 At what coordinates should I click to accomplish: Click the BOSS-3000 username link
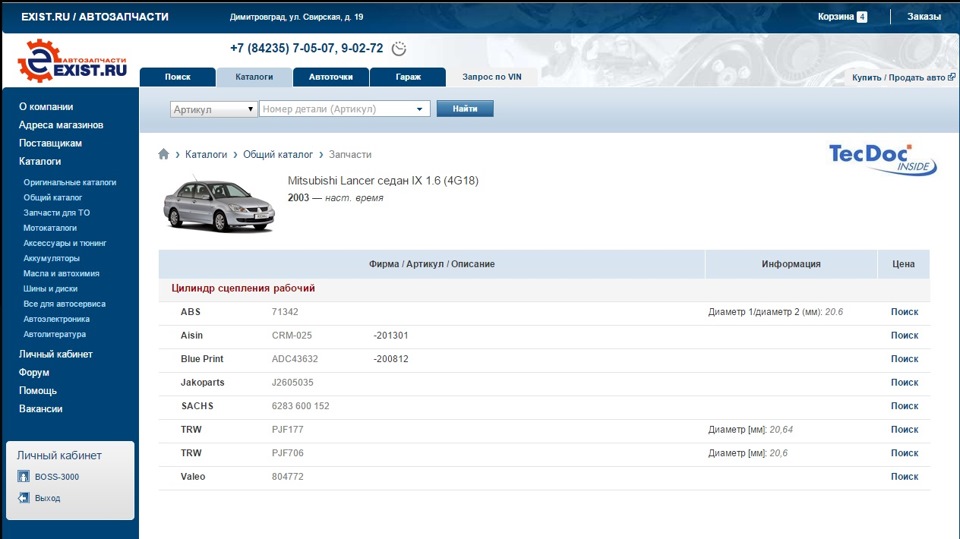pyautogui.click(x=57, y=477)
